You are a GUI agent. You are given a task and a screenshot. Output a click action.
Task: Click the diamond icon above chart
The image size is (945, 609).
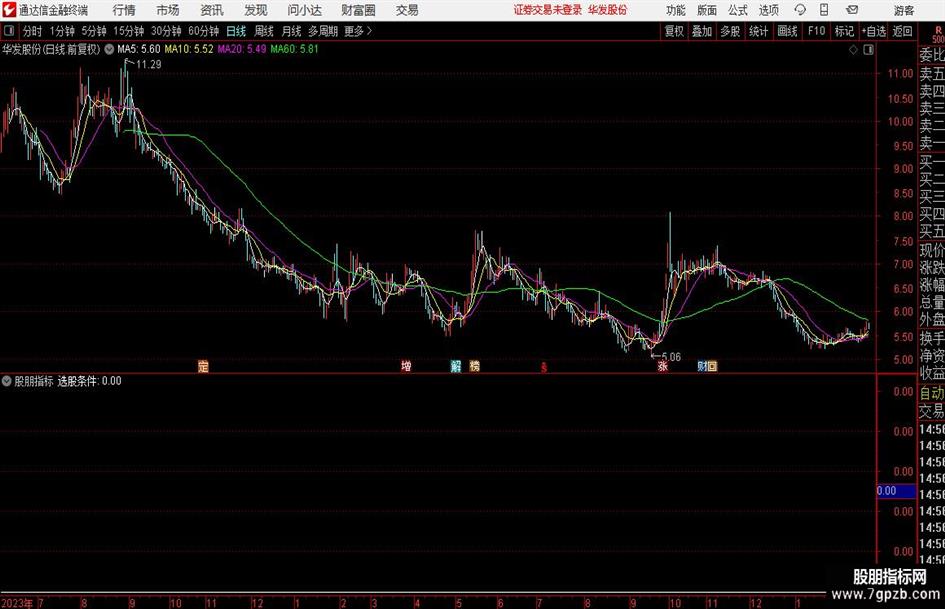853,50
